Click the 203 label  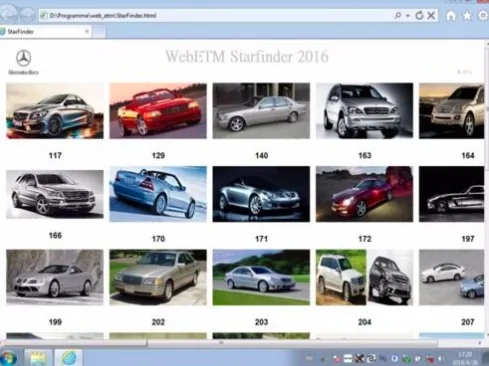[262, 322]
